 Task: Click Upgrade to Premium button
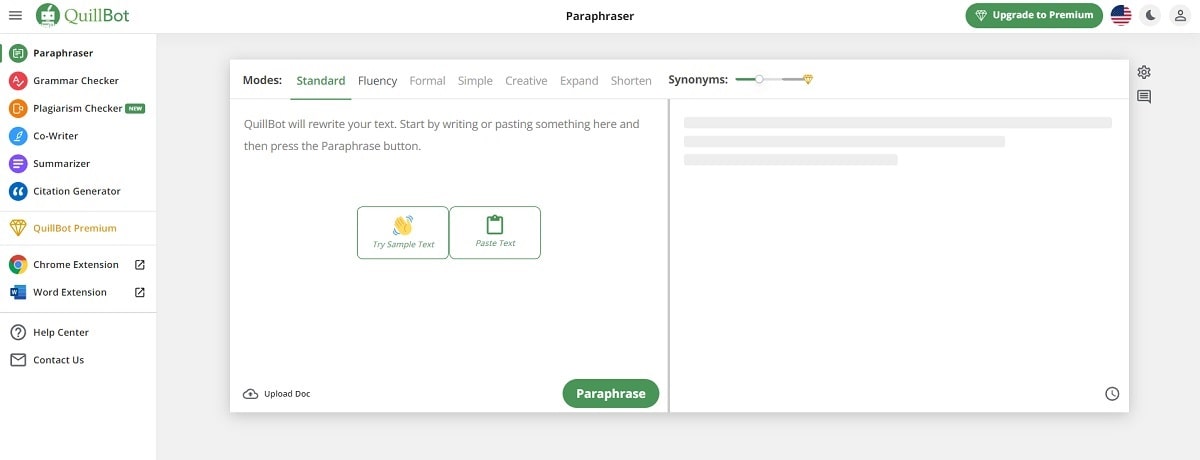(1034, 15)
